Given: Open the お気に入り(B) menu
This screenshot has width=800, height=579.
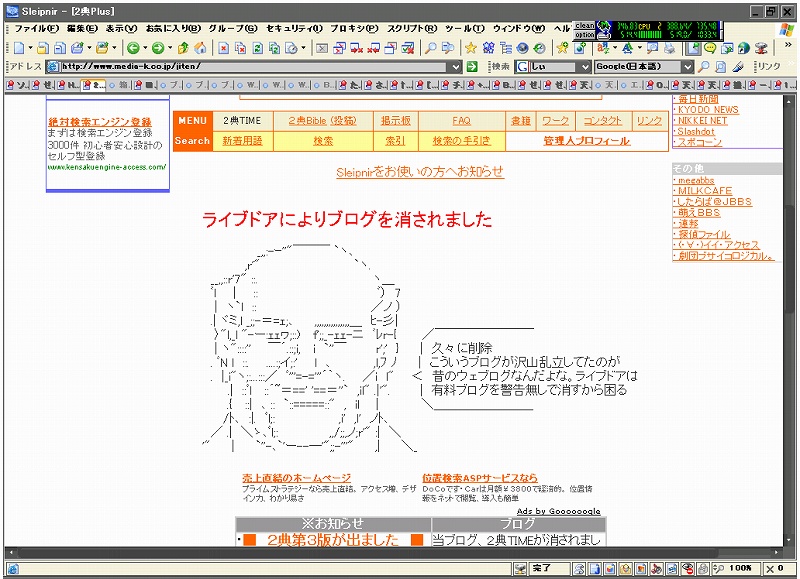Looking at the screenshot, I should coord(173,29).
